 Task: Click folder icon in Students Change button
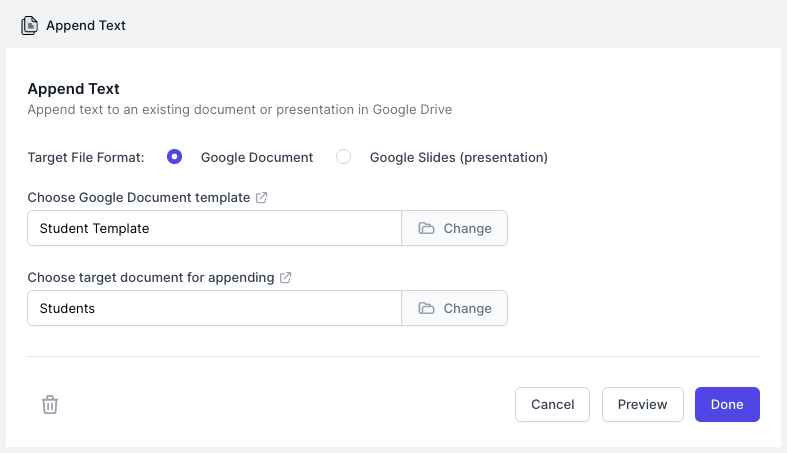coord(426,308)
